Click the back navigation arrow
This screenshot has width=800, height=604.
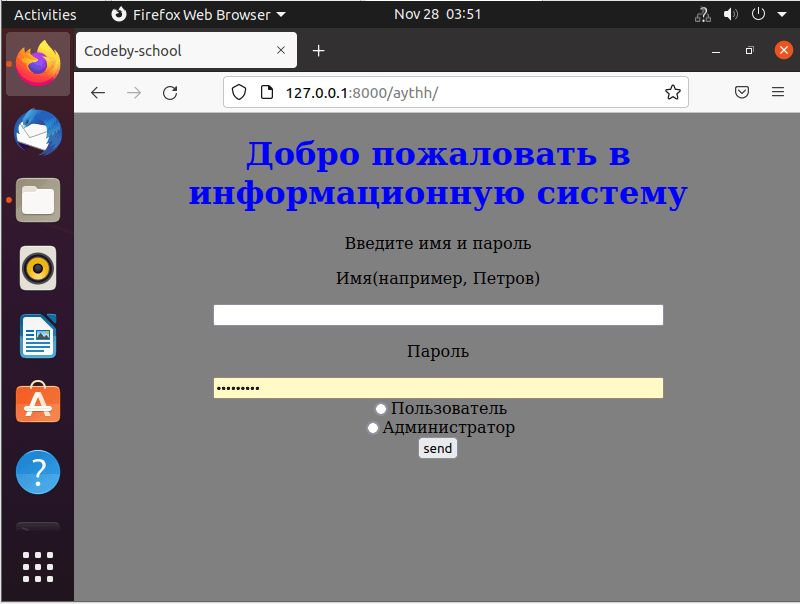97,92
